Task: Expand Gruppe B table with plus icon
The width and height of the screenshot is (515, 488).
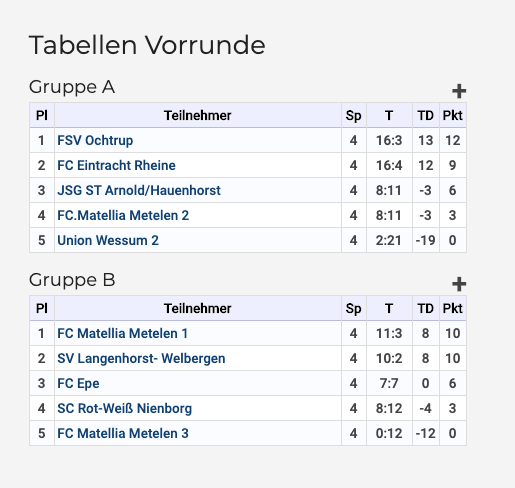Action: 459,284
